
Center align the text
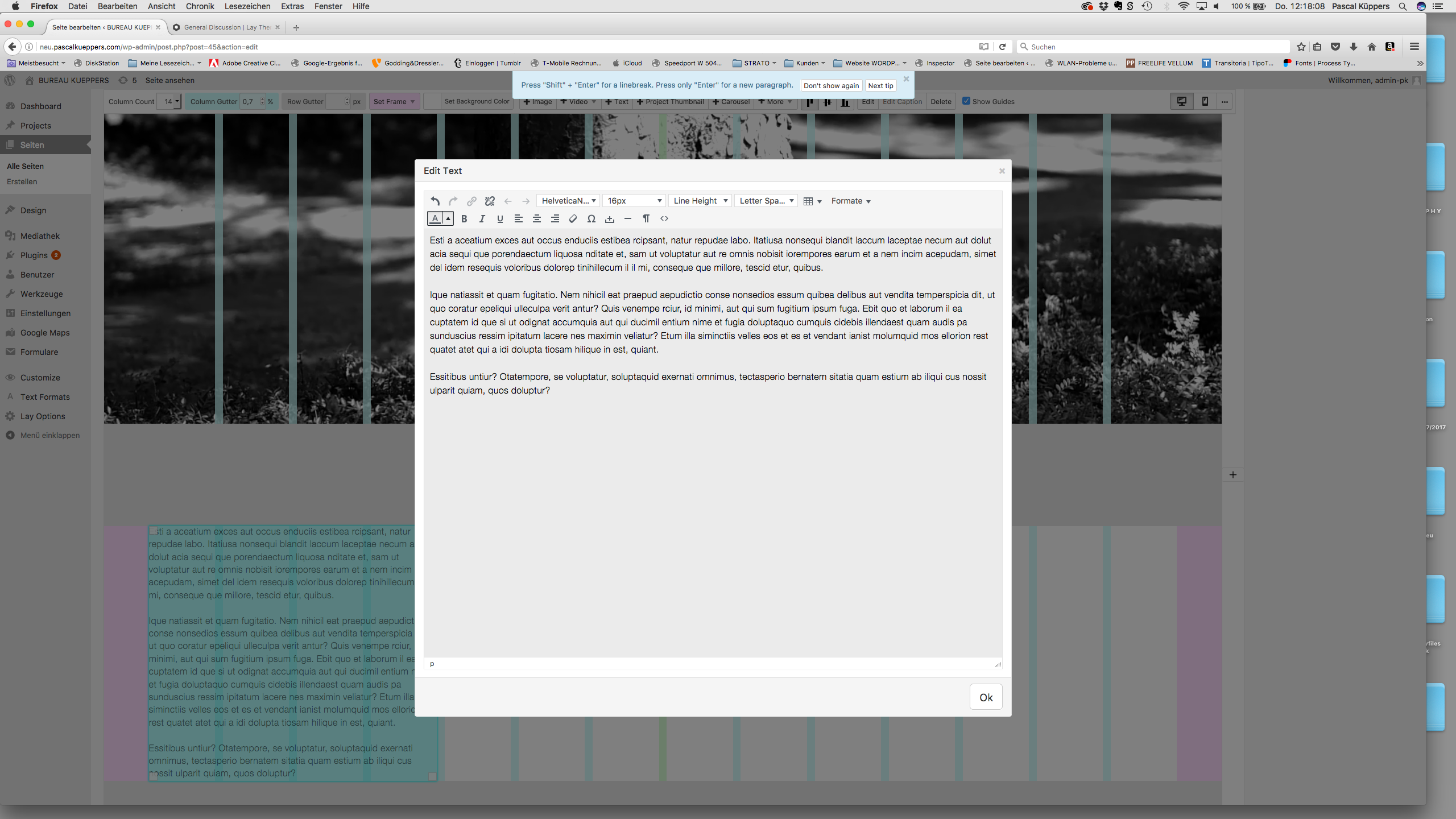[x=536, y=218]
